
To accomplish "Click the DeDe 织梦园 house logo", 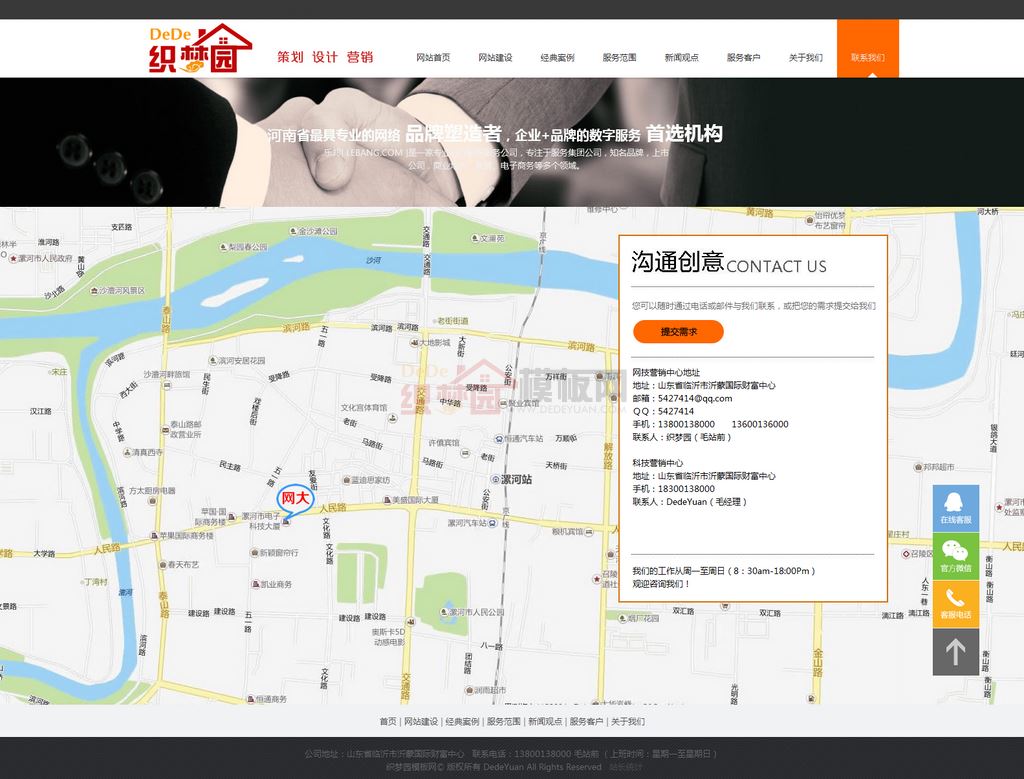I will click(200, 48).
